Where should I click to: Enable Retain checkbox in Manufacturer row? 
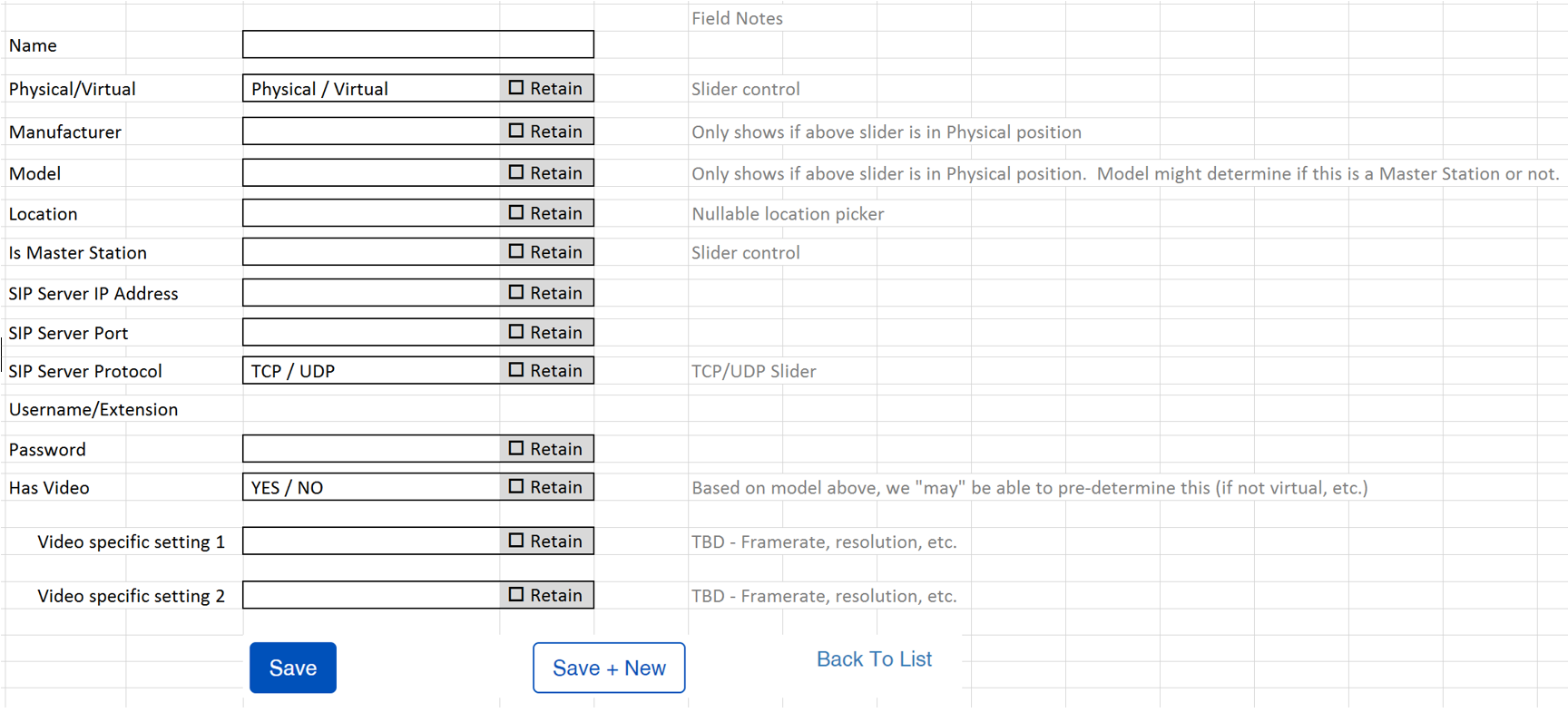(x=516, y=131)
